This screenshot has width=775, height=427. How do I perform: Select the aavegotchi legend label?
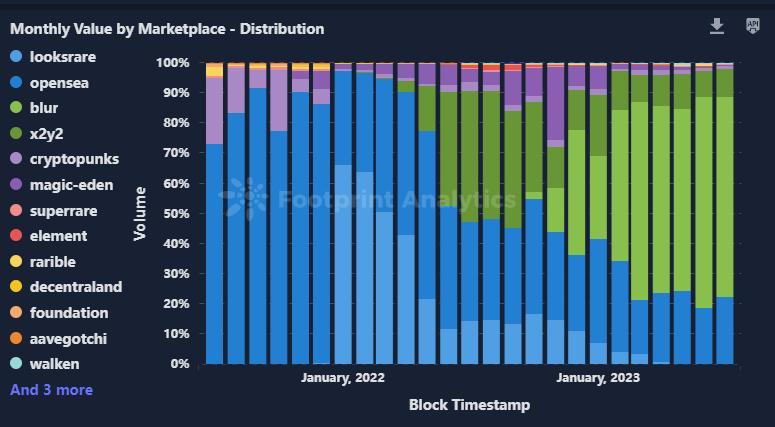[69, 338]
